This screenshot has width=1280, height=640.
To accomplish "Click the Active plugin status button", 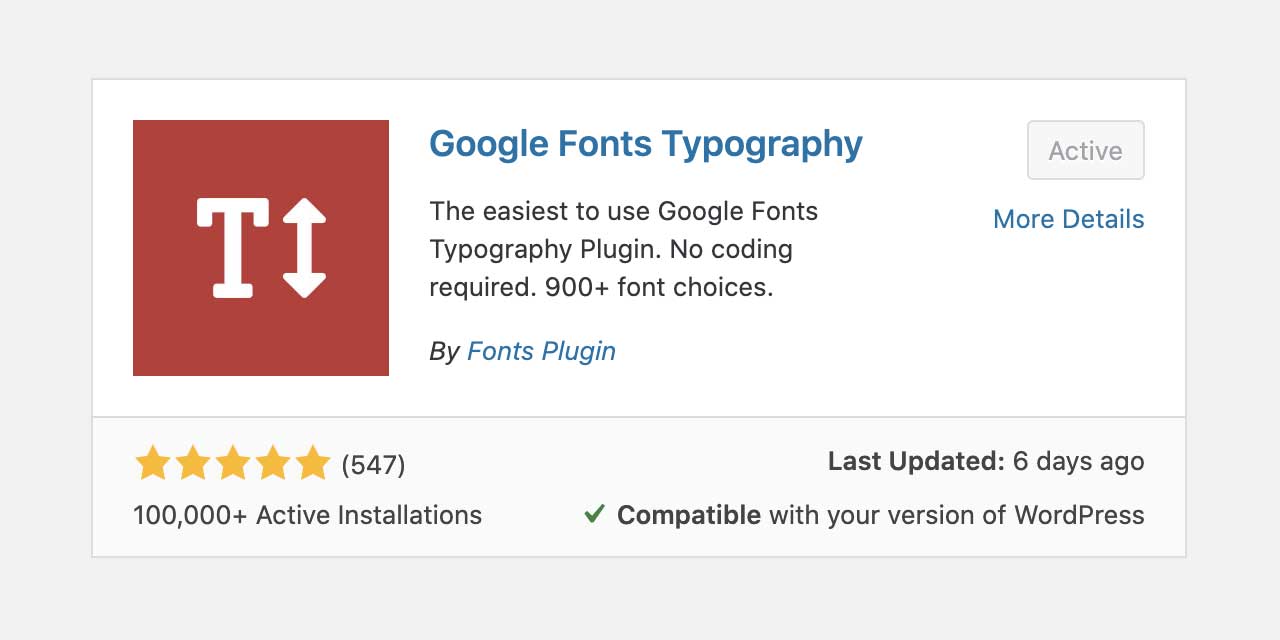I will [1085, 150].
